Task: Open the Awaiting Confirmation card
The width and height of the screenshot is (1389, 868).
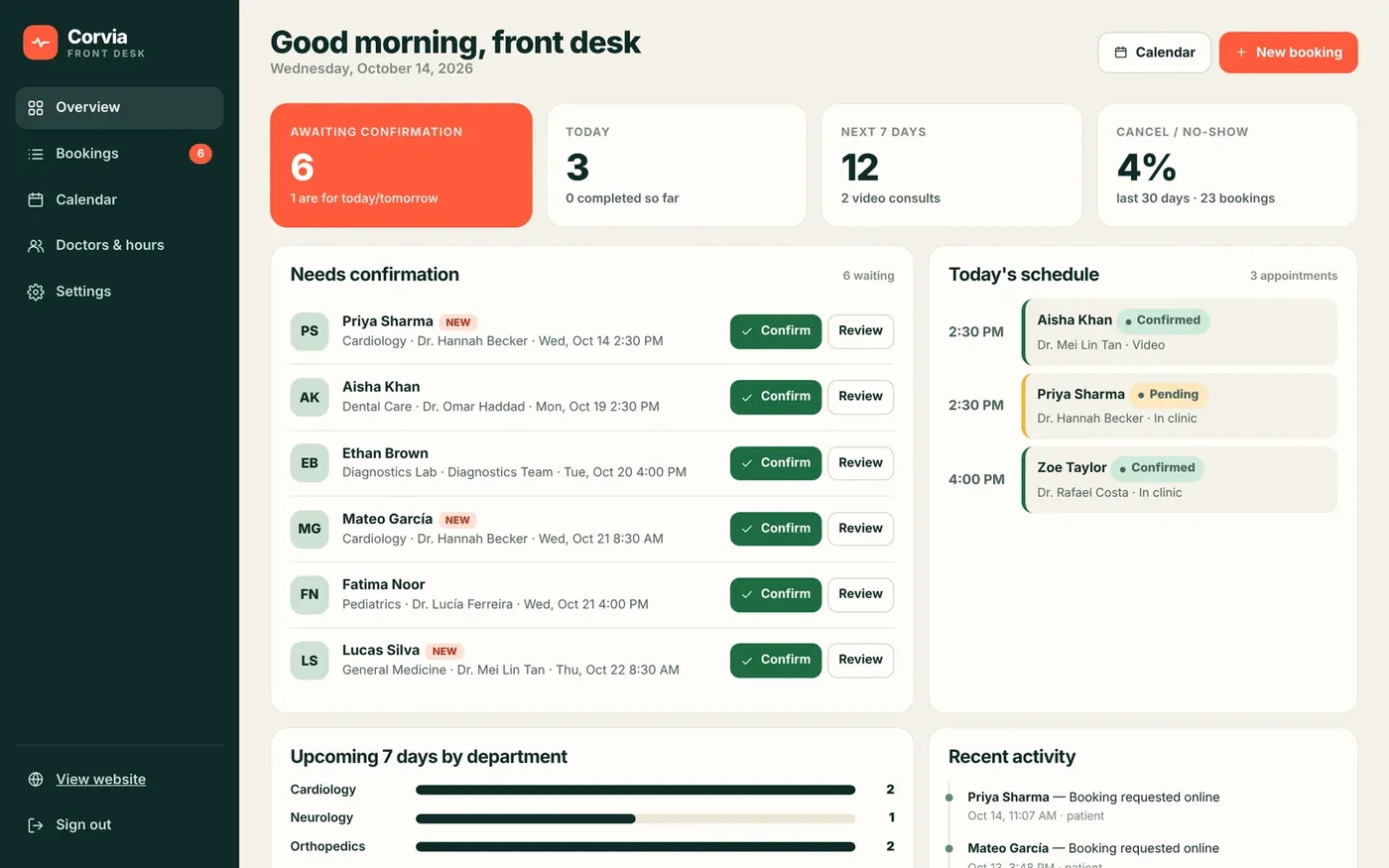Action: tap(401, 166)
